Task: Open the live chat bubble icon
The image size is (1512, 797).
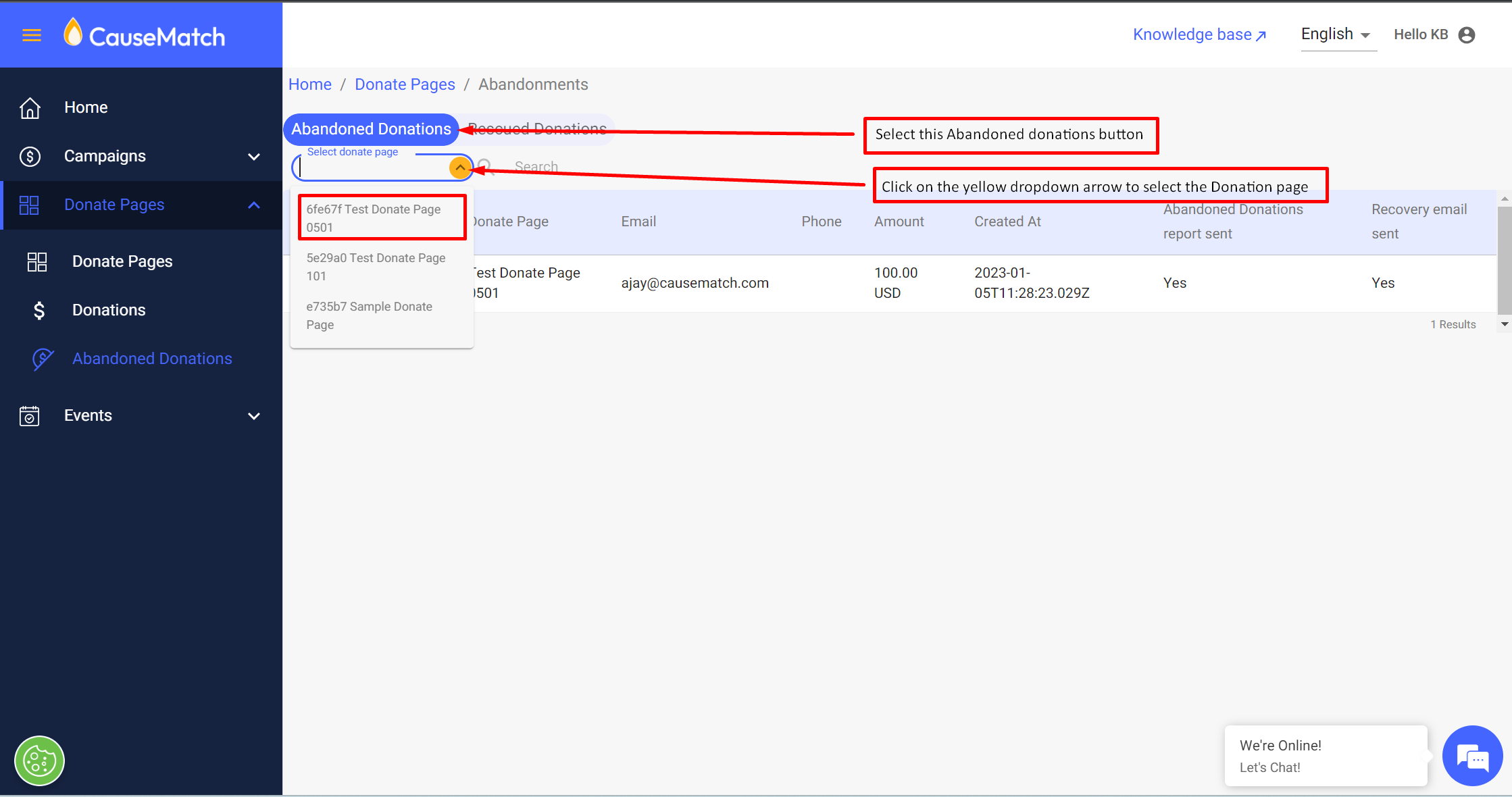Action: coord(1472,756)
